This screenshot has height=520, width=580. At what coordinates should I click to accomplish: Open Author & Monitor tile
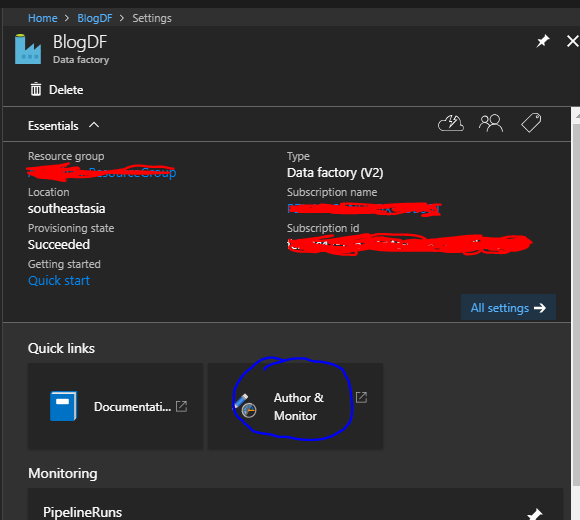296,406
